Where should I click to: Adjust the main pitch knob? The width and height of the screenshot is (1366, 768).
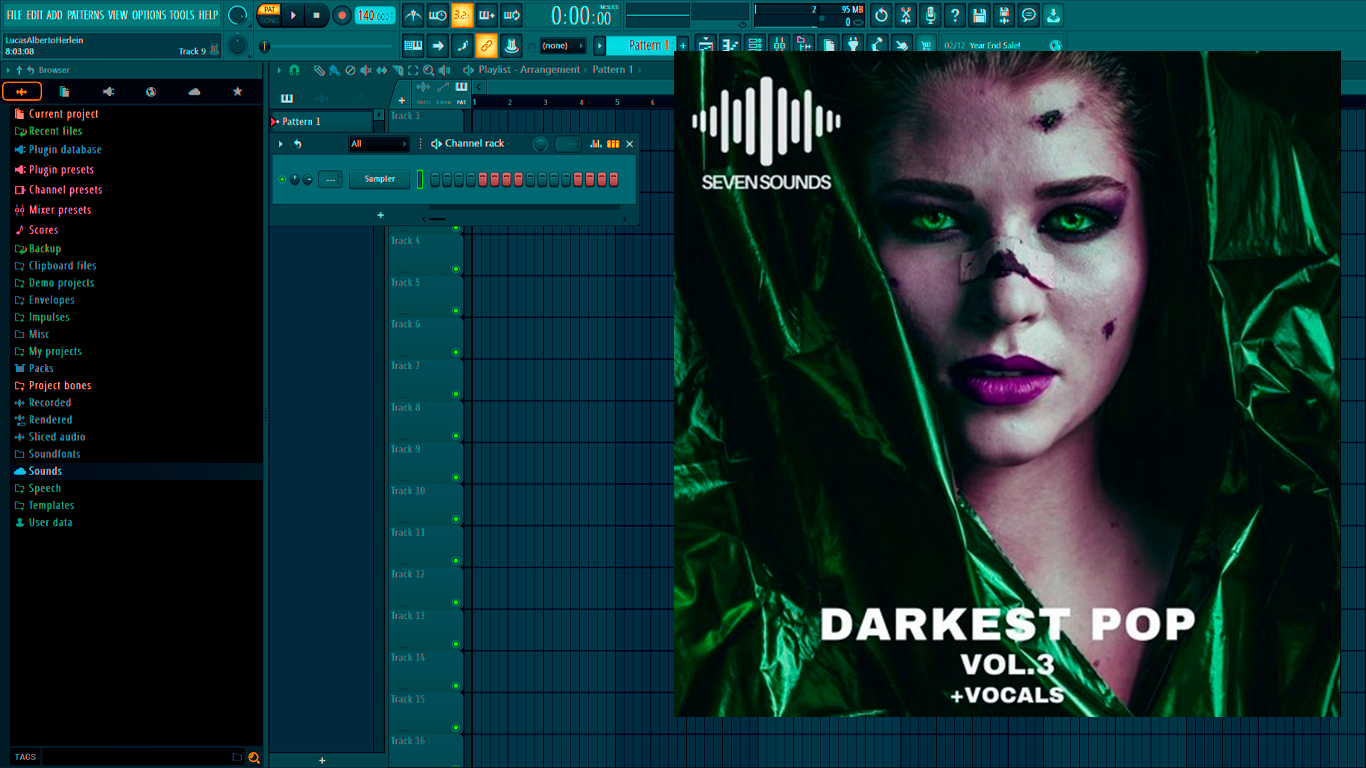237,45
